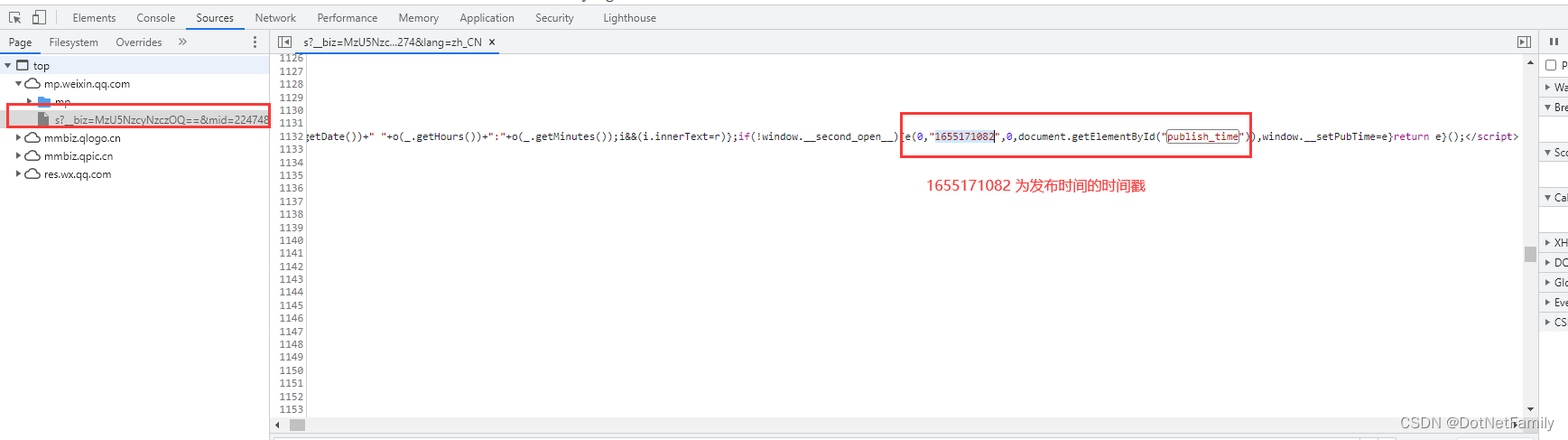Click the highlighted 1655171082 timestamp in code

(964, 136)
